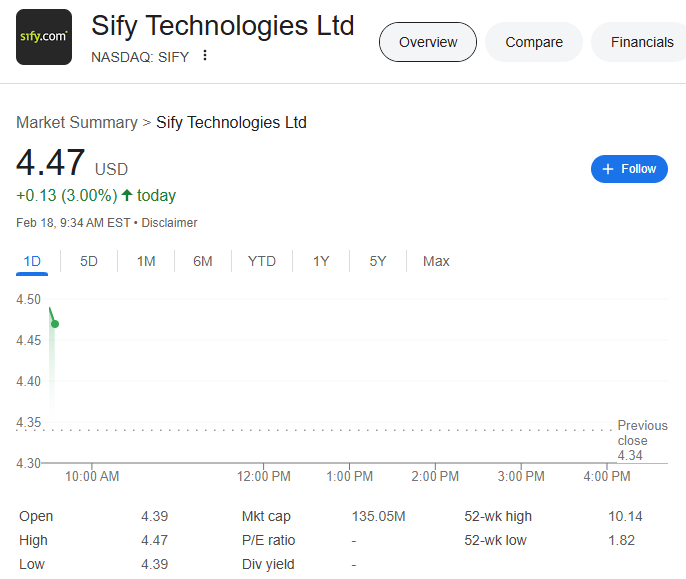Open the Financials tab
686x579 pixels.
641,42
